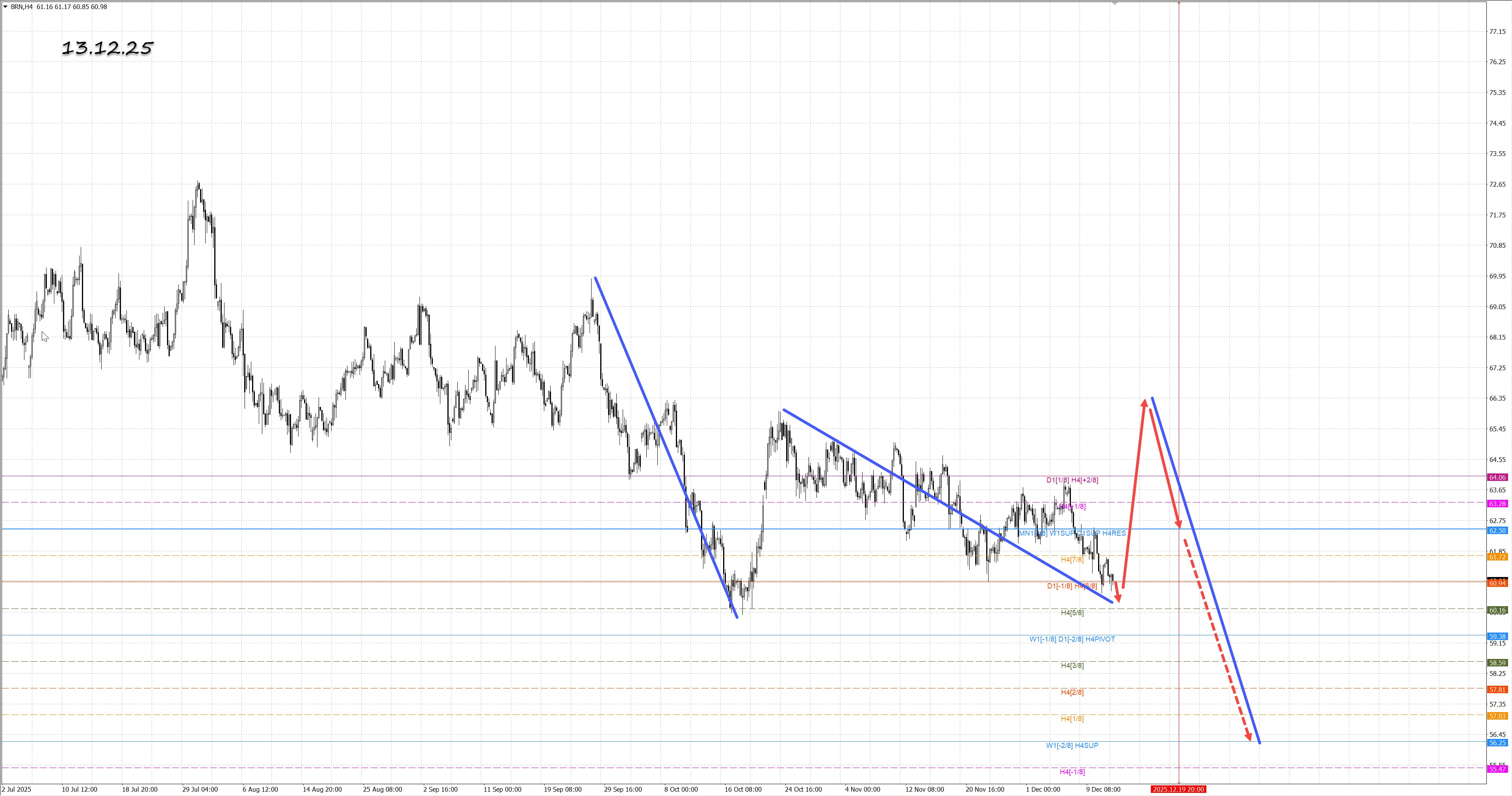Click the red 2025.12.19 20:00 time label

coord(1178,790)
